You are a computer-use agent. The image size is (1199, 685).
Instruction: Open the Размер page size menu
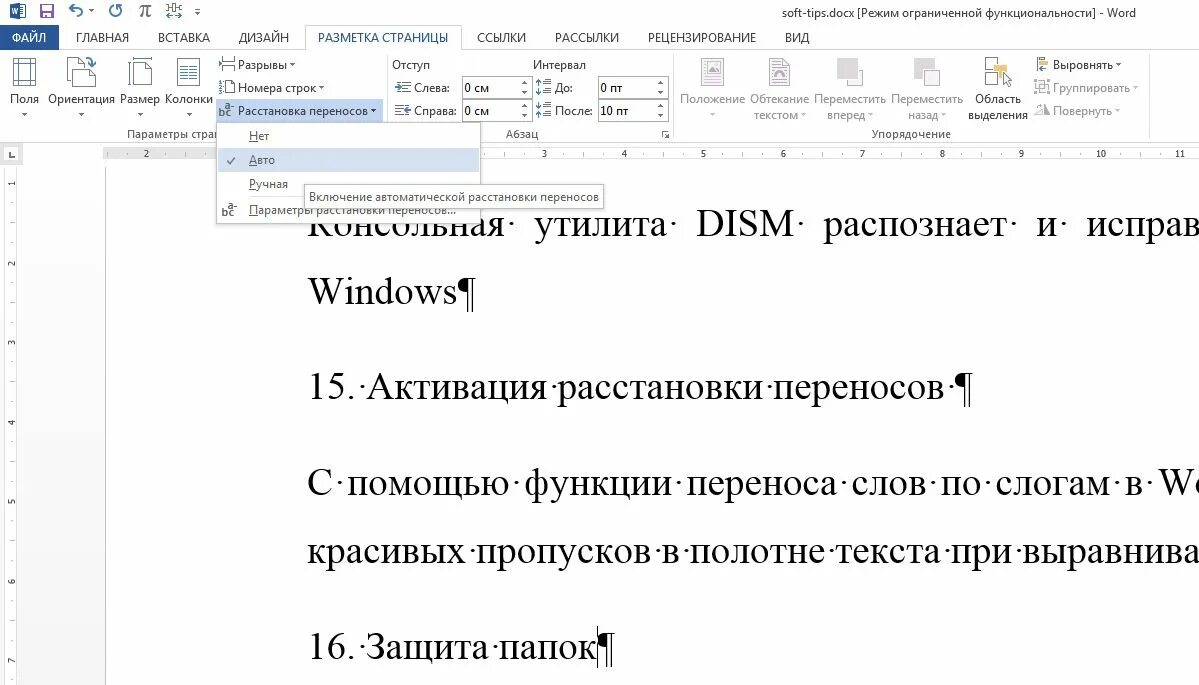[x=140, y=87]
